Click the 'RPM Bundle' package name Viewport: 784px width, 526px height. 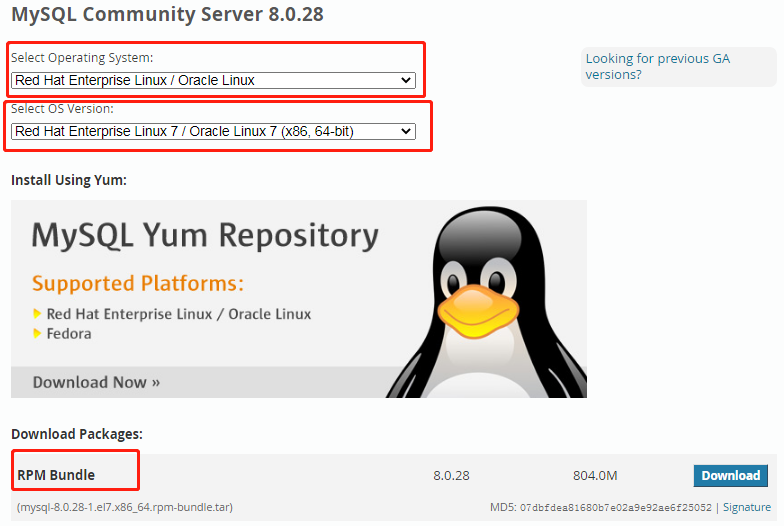56,475
